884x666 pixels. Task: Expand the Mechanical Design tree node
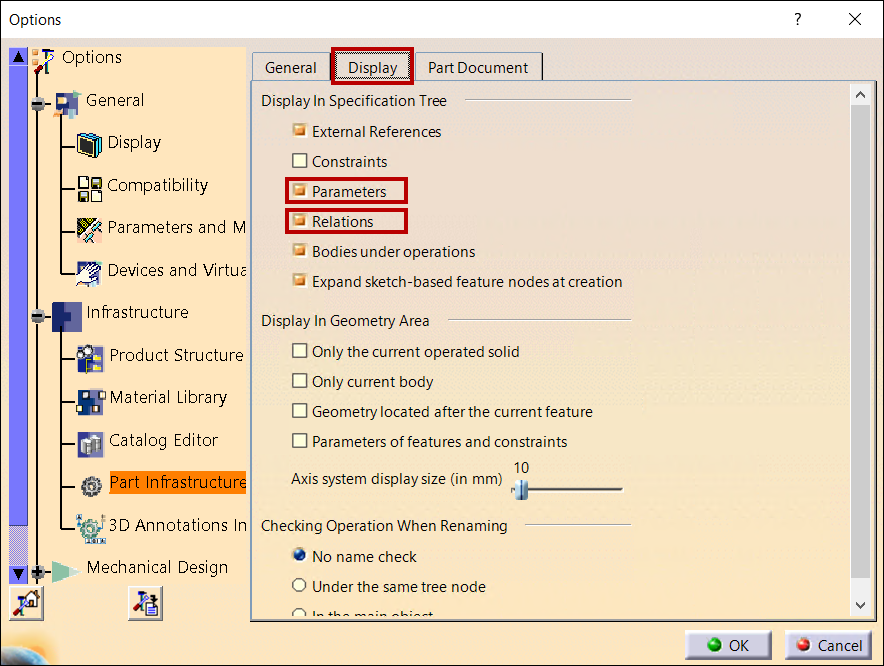38,572
